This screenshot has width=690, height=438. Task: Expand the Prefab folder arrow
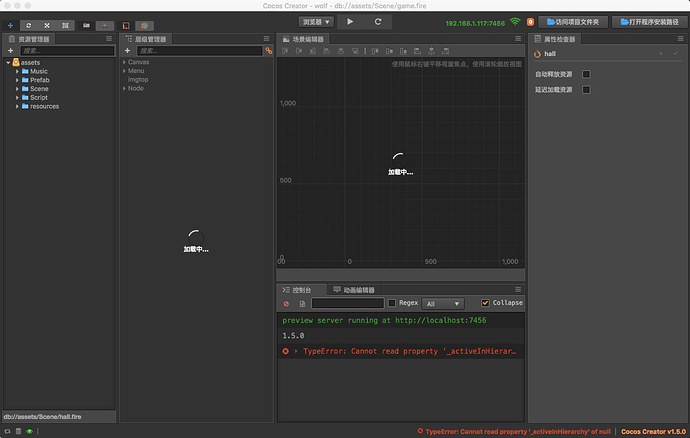(x=17, y=80)
